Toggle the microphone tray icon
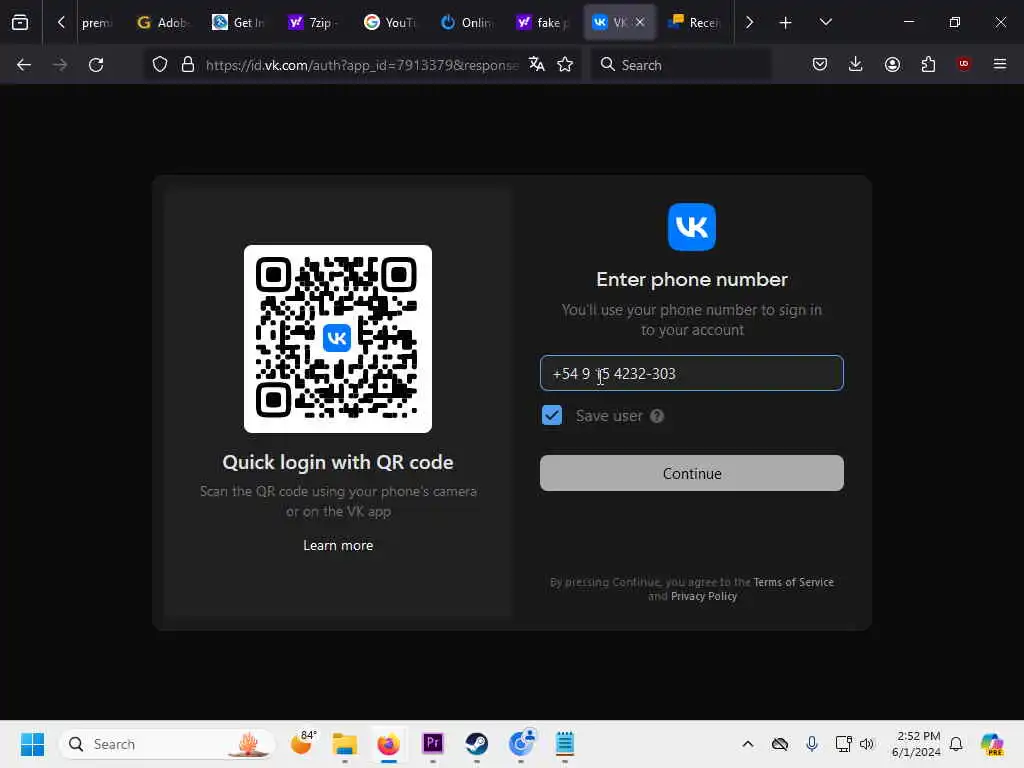The width and height of the screenshot is (1024, 768). click(811, 744)
